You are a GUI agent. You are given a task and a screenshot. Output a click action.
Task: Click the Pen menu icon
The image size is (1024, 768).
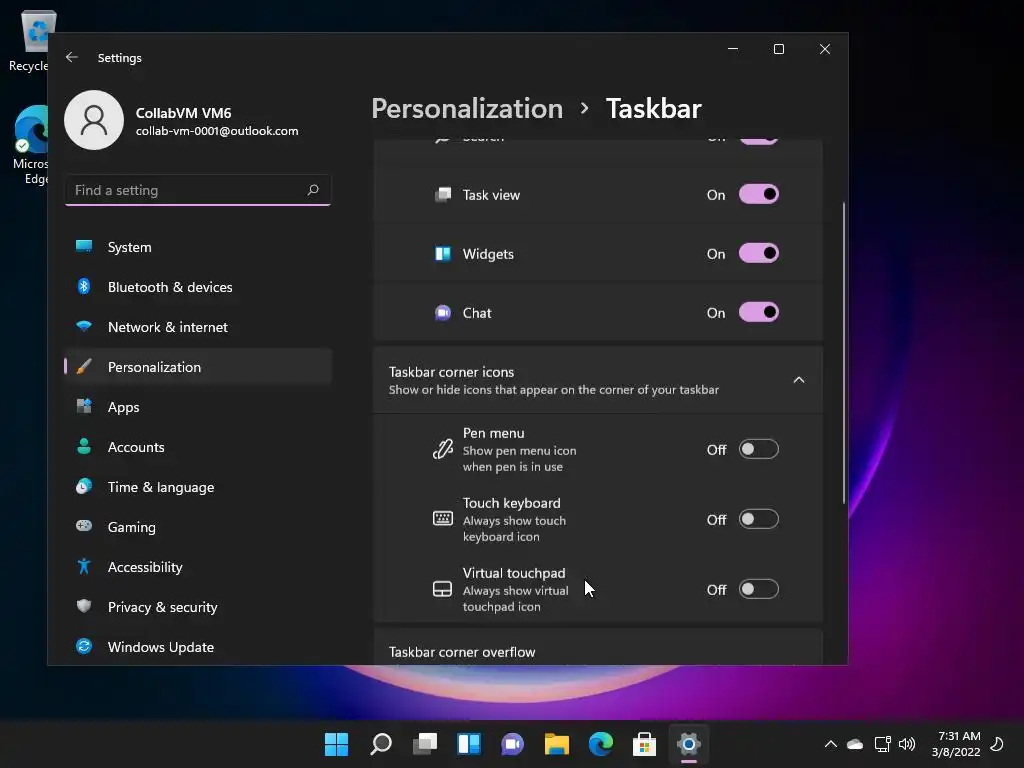443,449
